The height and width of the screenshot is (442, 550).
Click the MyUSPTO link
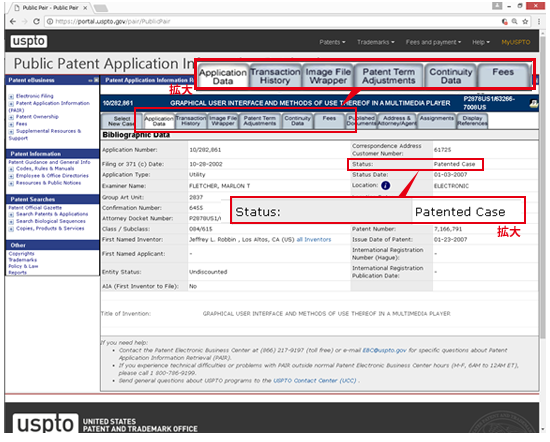515,42
